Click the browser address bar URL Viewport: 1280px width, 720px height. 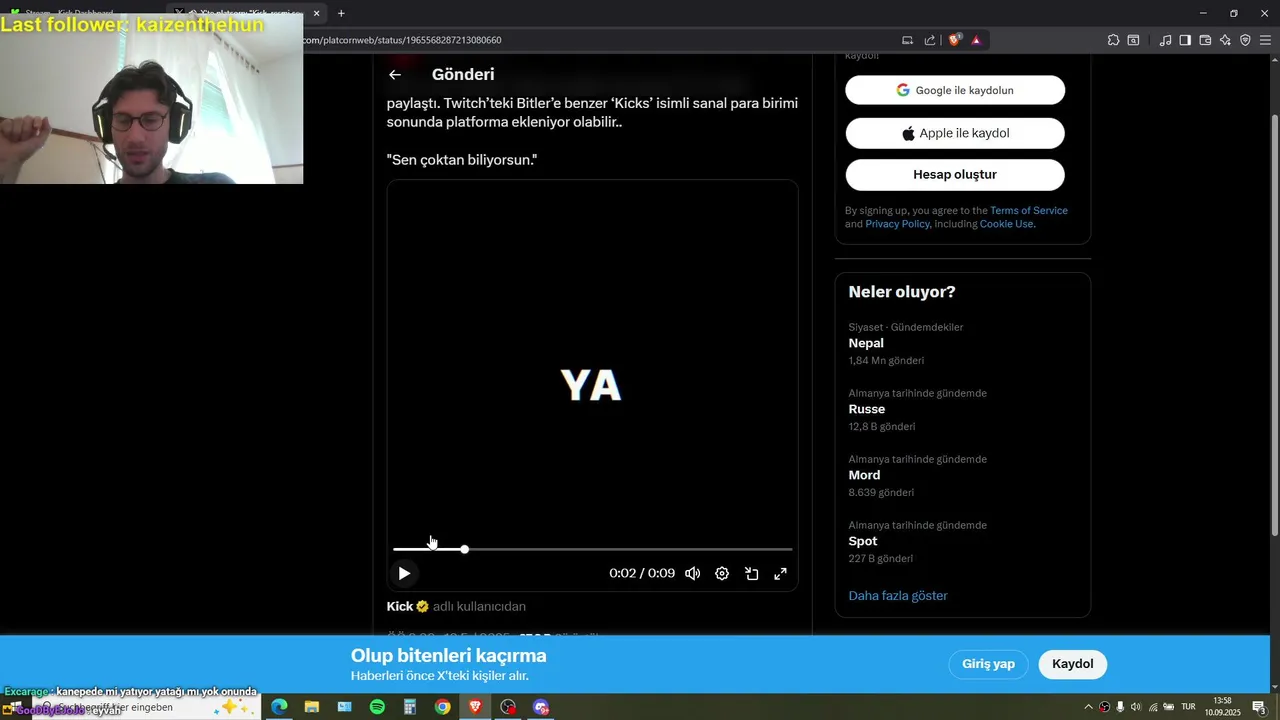pos(402,40)
